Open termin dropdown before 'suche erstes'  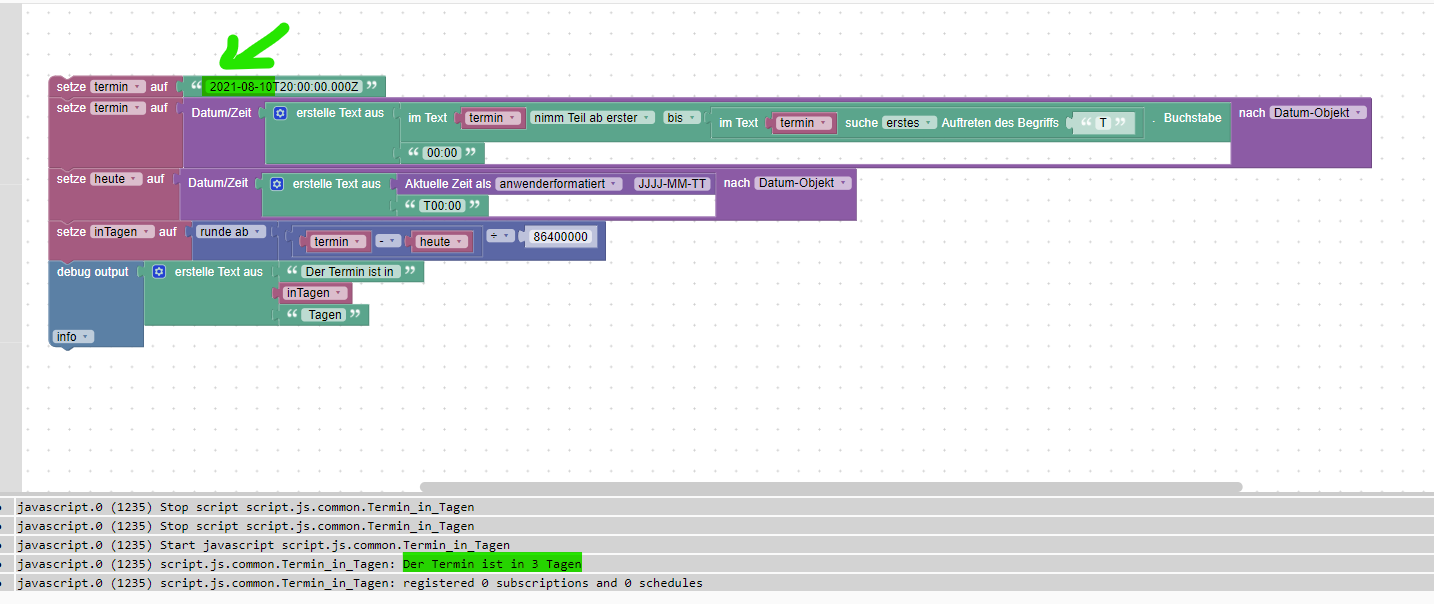(805, 123)
